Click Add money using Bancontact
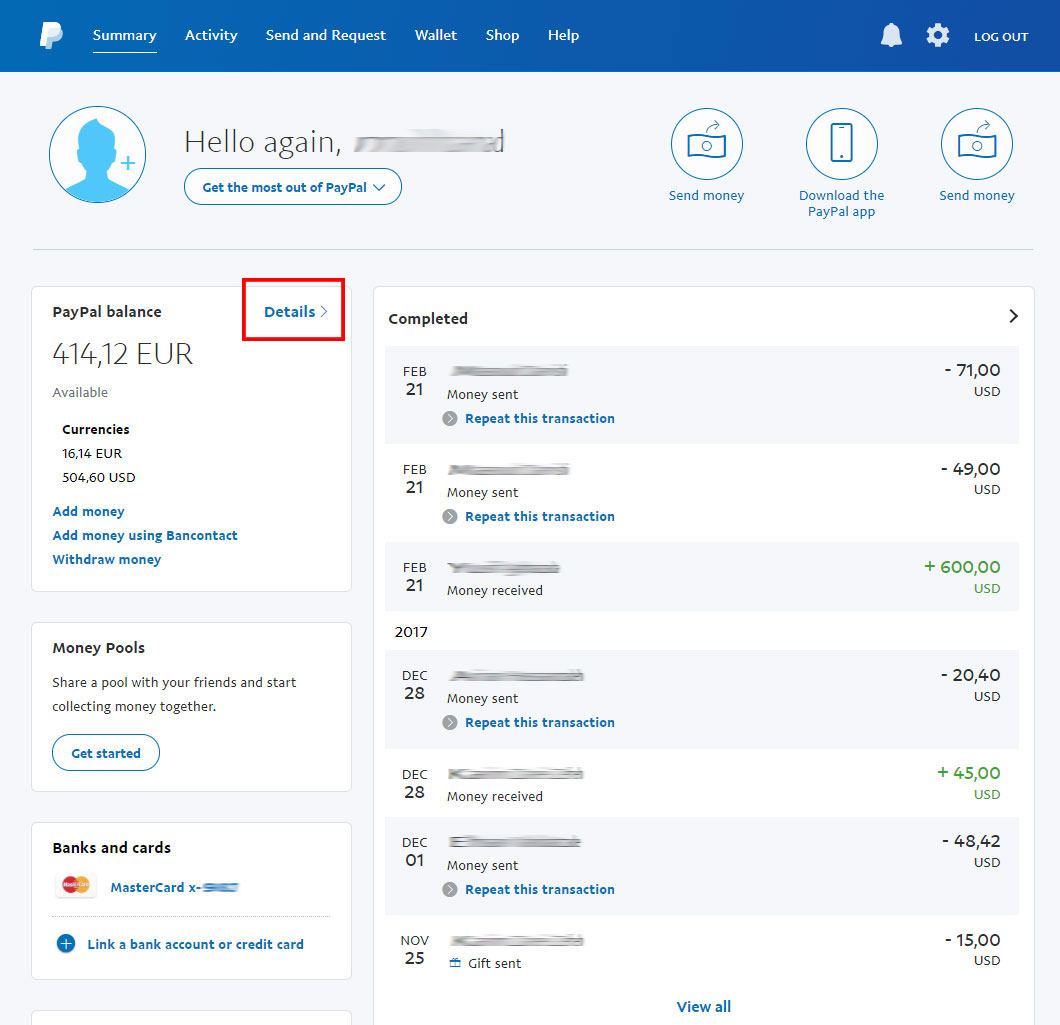The width and height of the screenshot is (1060, 1025). click(x=145, y=535)
